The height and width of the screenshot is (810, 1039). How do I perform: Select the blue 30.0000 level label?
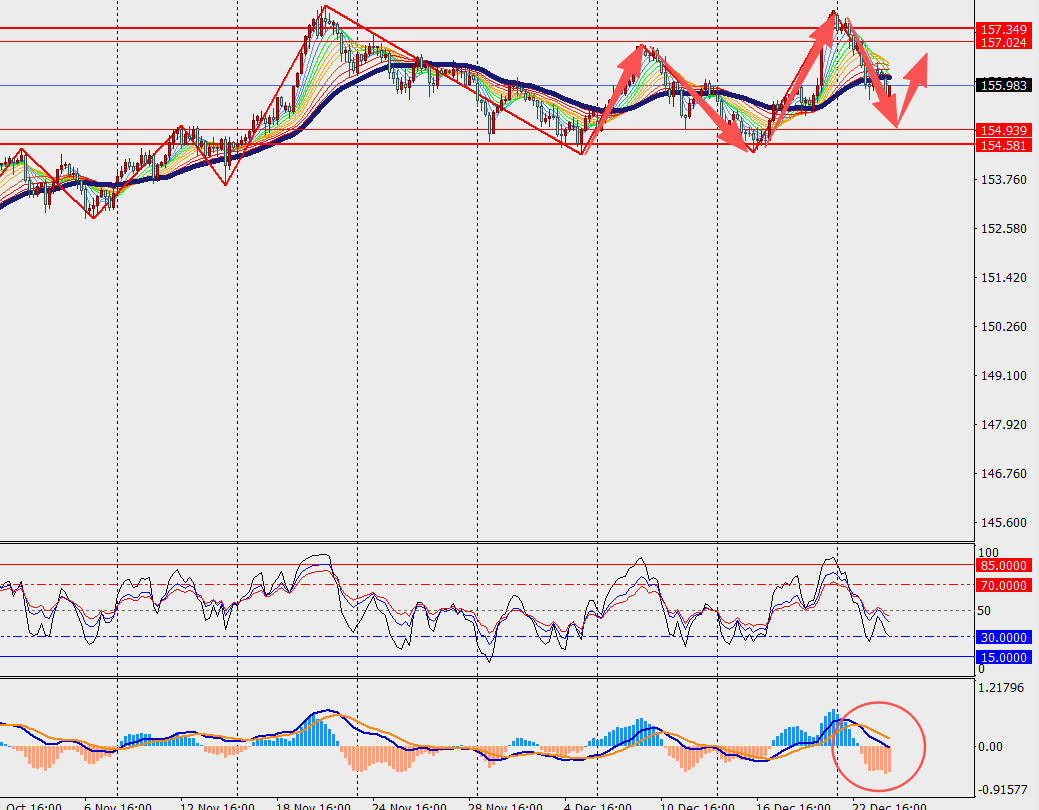(1003, 637)
